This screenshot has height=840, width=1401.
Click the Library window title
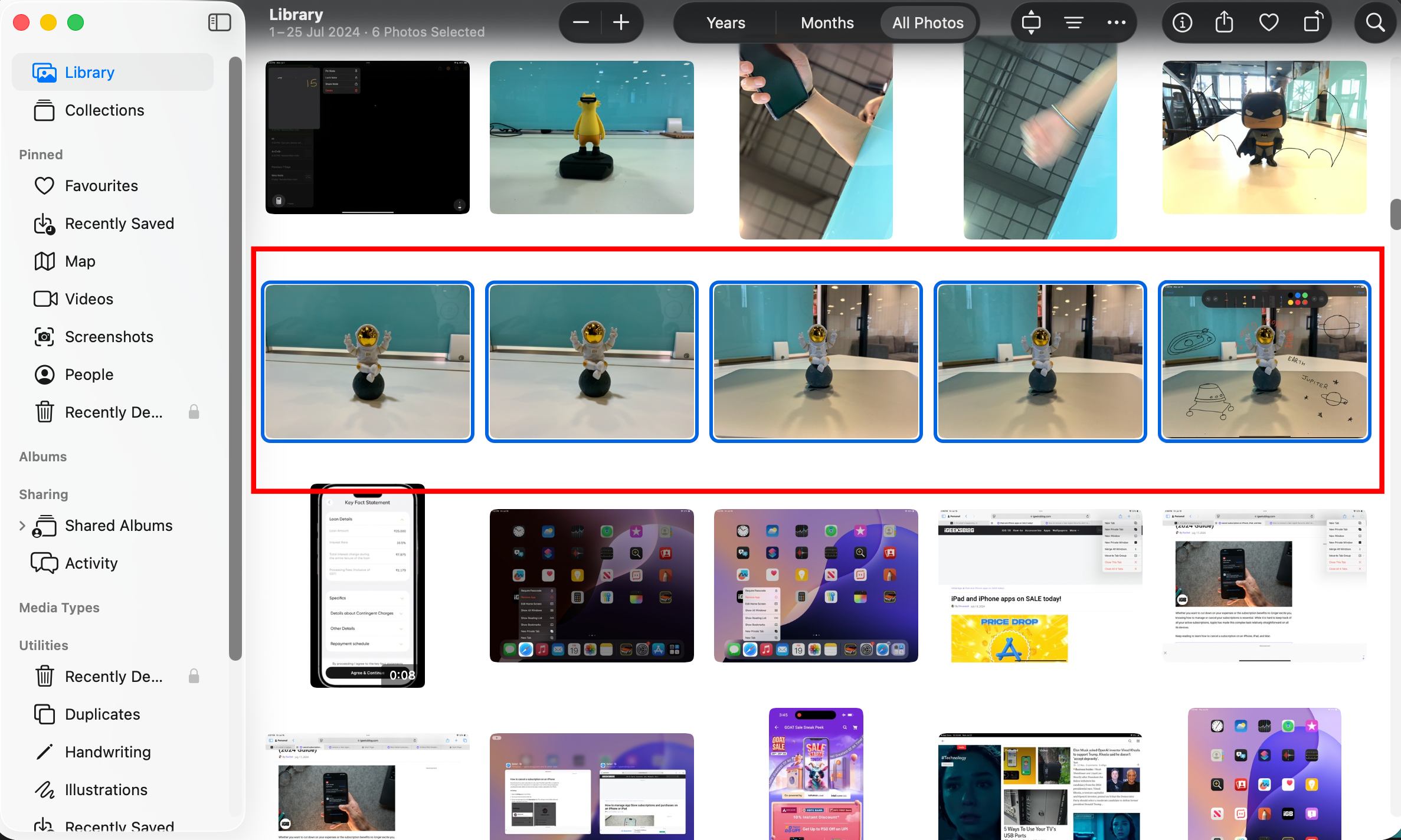pos(296,14)
